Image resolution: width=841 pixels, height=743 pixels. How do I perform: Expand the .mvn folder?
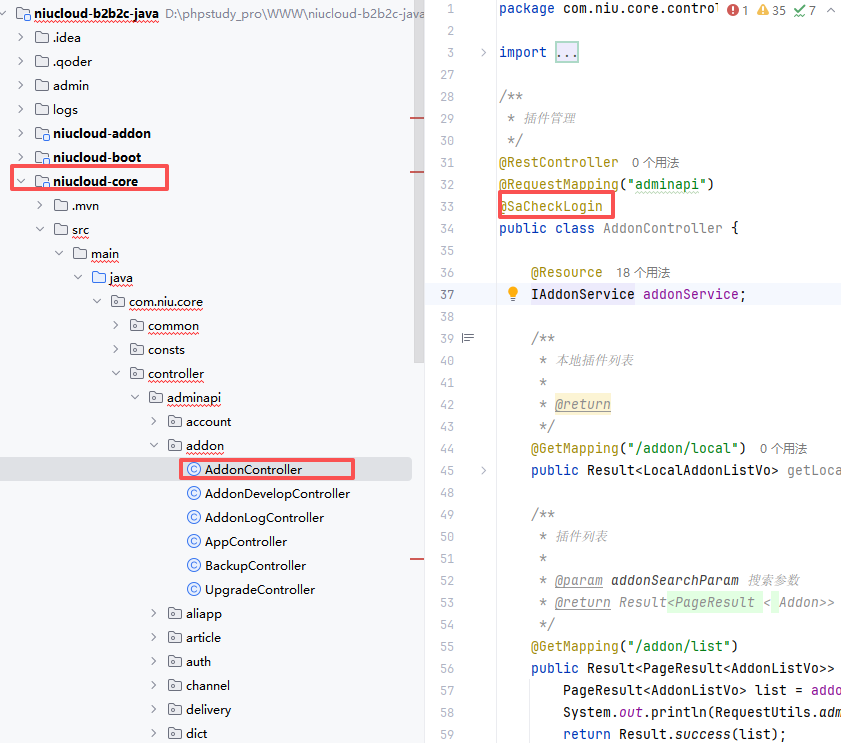pos(40,206)
